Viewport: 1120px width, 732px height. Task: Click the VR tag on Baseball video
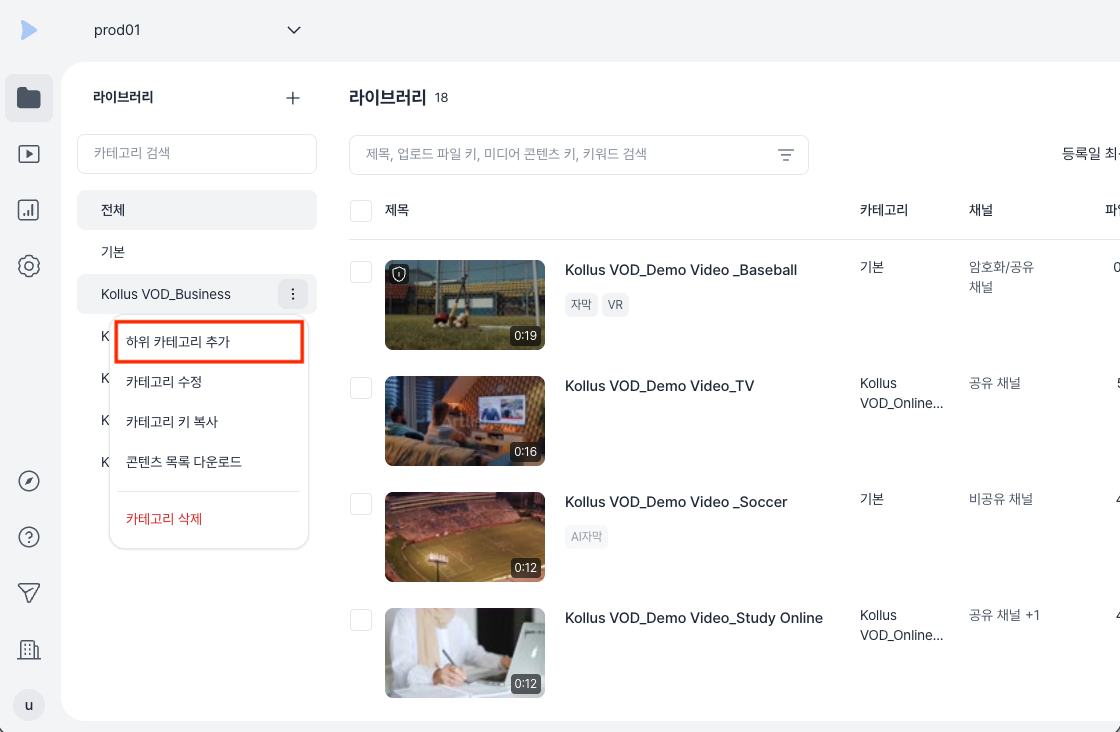tap(615, 305)
